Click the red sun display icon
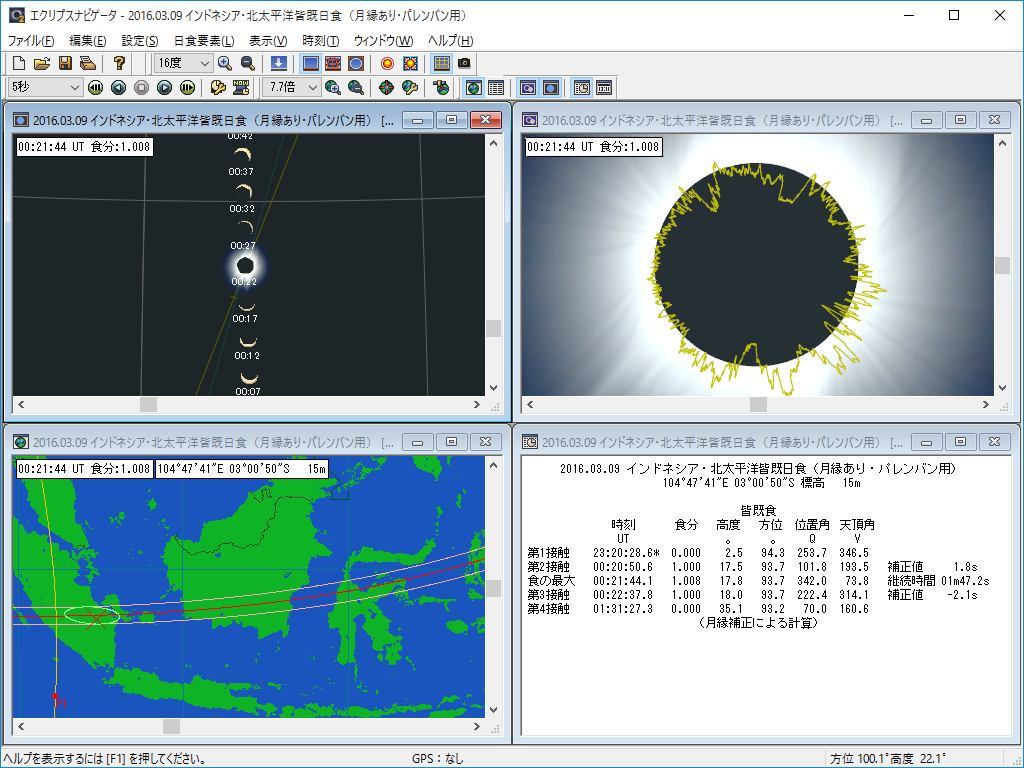The width and height of the screenshot is (1024, 768). tap(387, 63)
